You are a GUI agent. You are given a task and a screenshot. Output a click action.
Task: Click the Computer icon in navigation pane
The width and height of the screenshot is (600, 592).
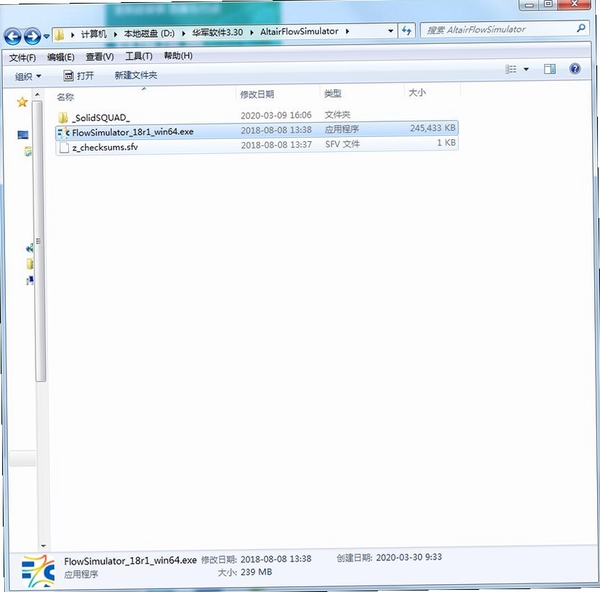tap(23, 135)
